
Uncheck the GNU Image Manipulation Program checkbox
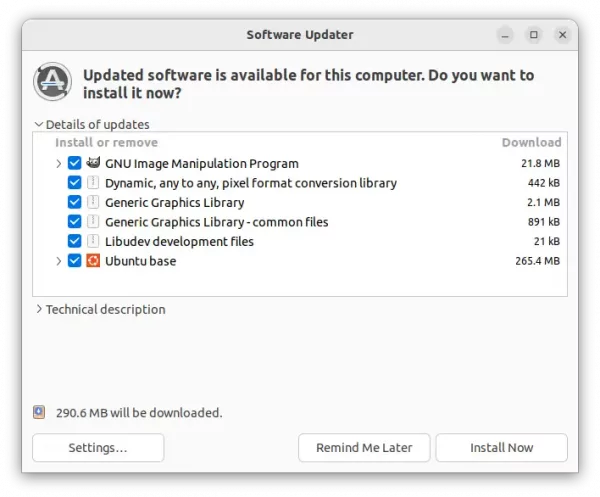pyautogui.click(x=75, y=163)
